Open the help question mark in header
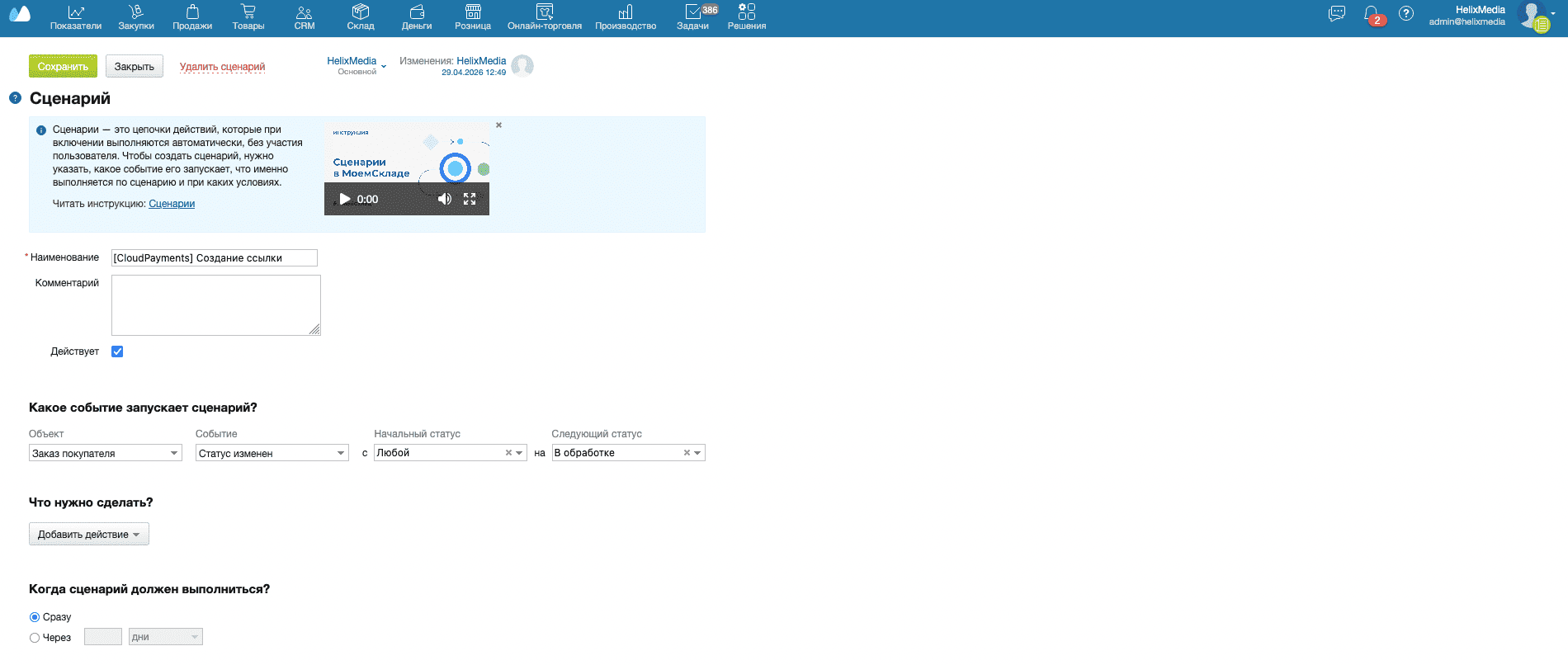 tap(1406, 13)
